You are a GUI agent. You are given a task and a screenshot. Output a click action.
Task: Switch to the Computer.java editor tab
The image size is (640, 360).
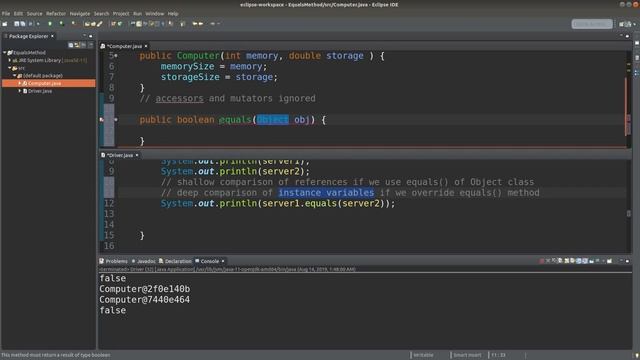(124, 46)
